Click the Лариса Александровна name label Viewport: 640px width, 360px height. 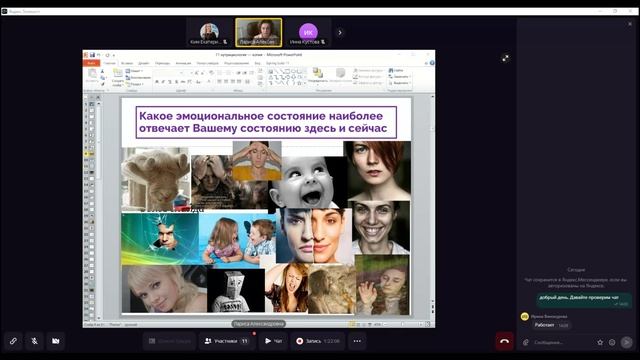point(258,324)
